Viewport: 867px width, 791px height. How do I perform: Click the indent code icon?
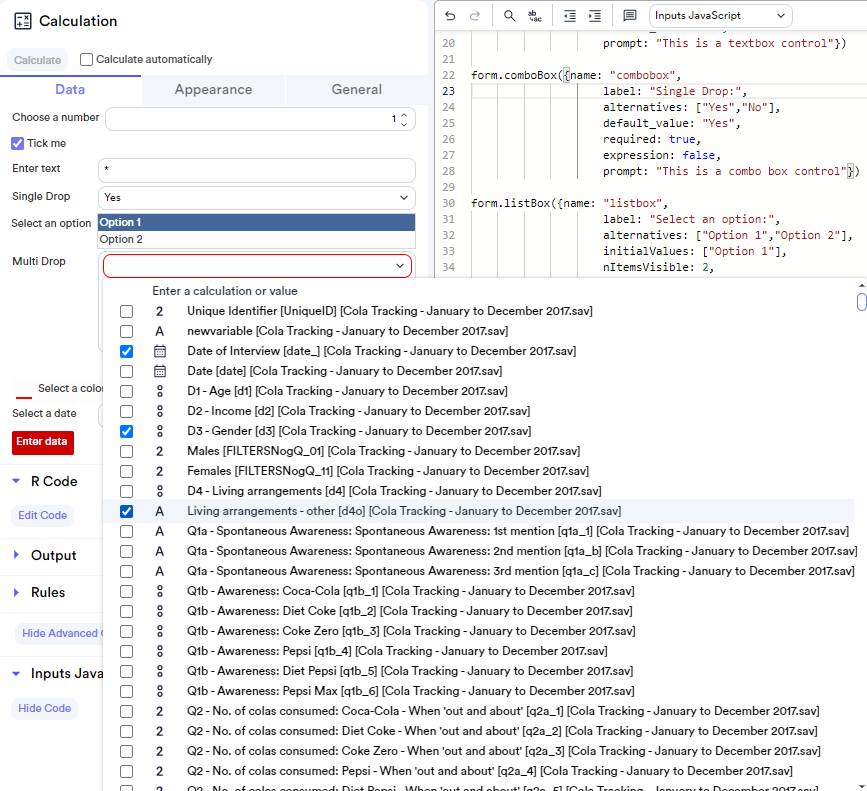(x=595, y=16)
